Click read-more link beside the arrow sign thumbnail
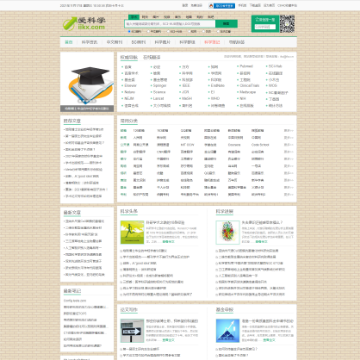 168,340
